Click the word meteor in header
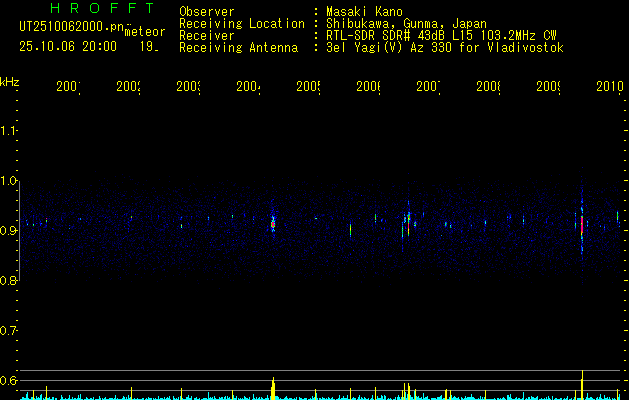 [144, 32]
